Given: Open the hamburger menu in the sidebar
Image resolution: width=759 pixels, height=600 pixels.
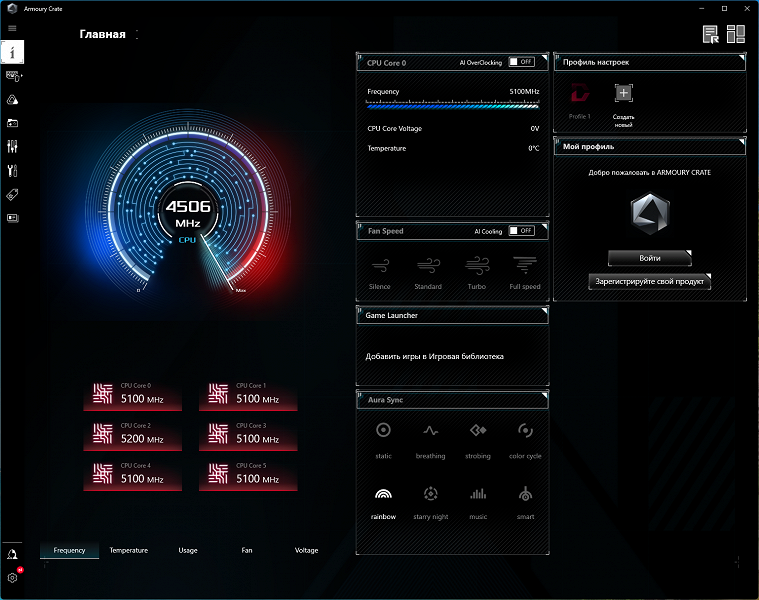Looking at the screenshot, I should click(x=12, y=28).
